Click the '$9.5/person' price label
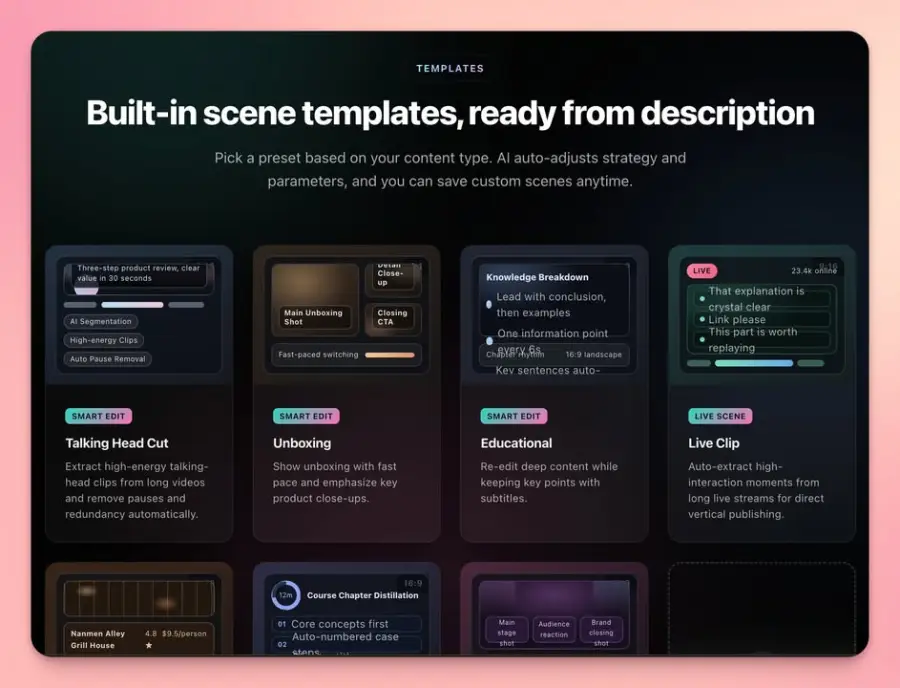This screenshot has width=900, height=688. coord(184,634)
